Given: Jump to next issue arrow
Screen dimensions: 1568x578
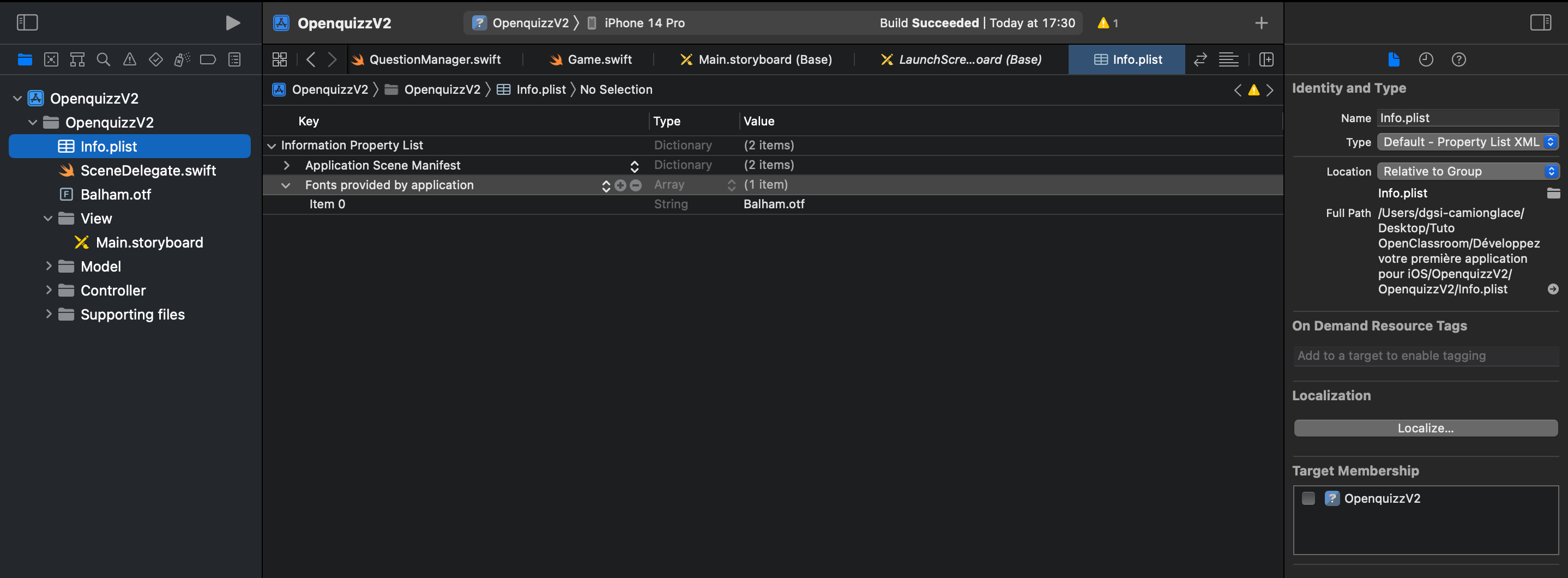Looking at the screenshot, I should pos(1270,90).
